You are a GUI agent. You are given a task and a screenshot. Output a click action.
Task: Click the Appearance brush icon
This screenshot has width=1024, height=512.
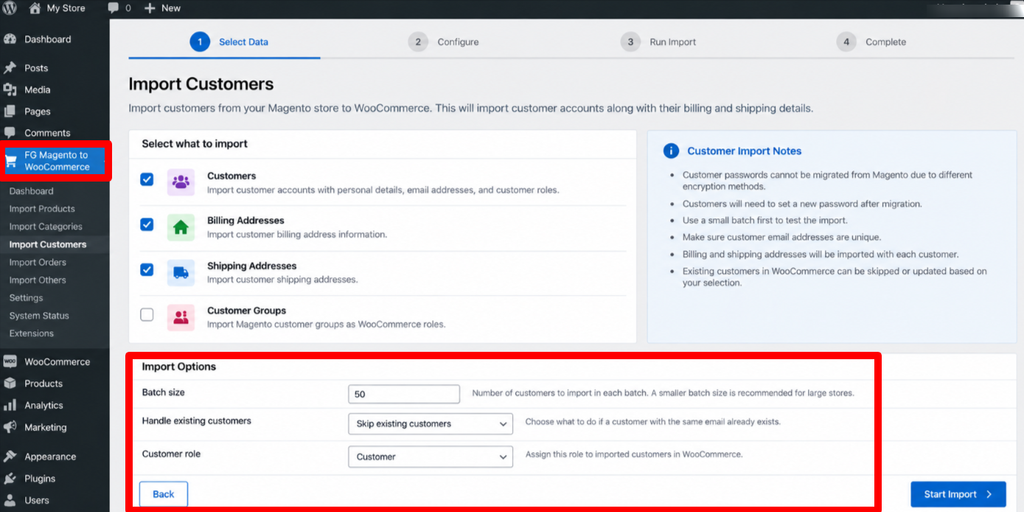pos(10,456)
